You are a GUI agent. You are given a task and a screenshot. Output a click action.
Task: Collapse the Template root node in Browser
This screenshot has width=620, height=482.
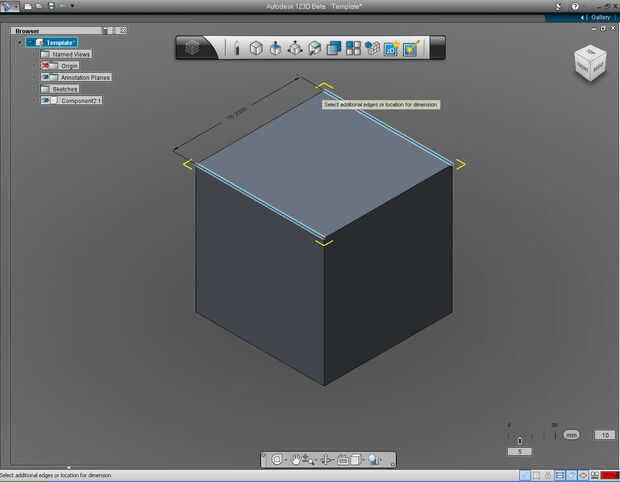[x=19, y=42]
